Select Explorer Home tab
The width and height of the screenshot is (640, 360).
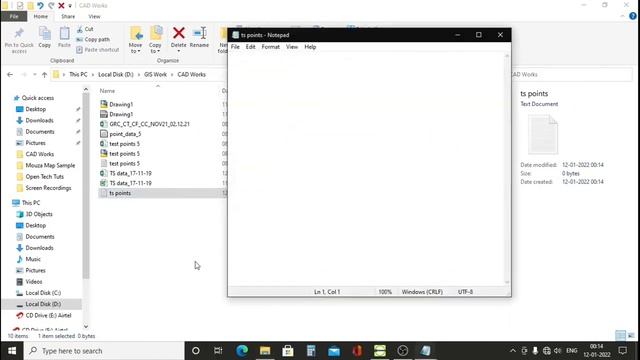pos(40,16)
